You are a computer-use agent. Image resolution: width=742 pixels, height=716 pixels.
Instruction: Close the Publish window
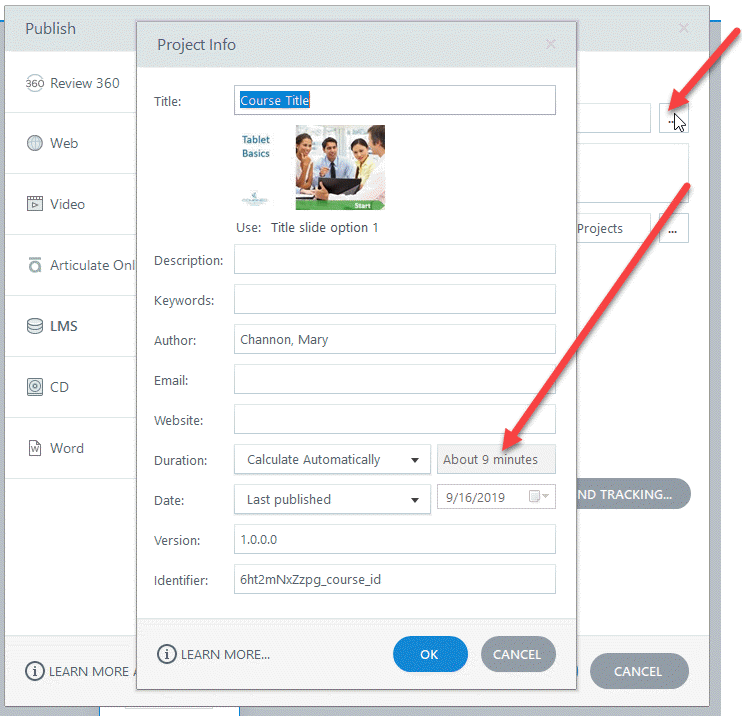coord(683,28)
